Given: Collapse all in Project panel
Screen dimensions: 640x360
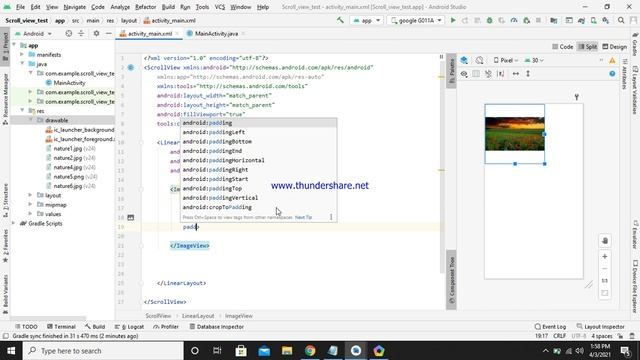Looking at the screenshot, I should point(81,33).
